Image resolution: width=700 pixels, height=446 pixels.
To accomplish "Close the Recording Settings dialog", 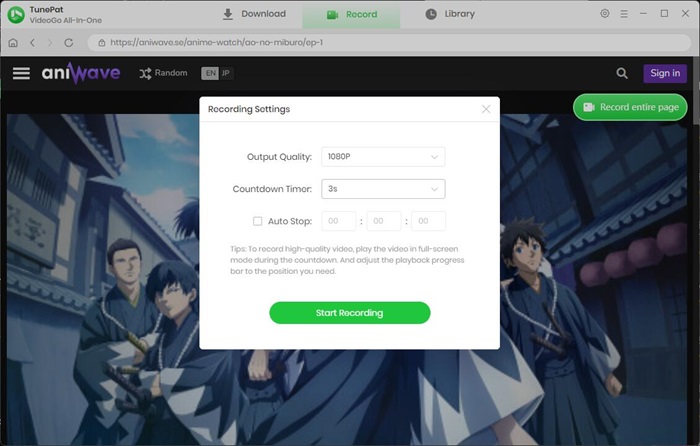I will (486, 109).
